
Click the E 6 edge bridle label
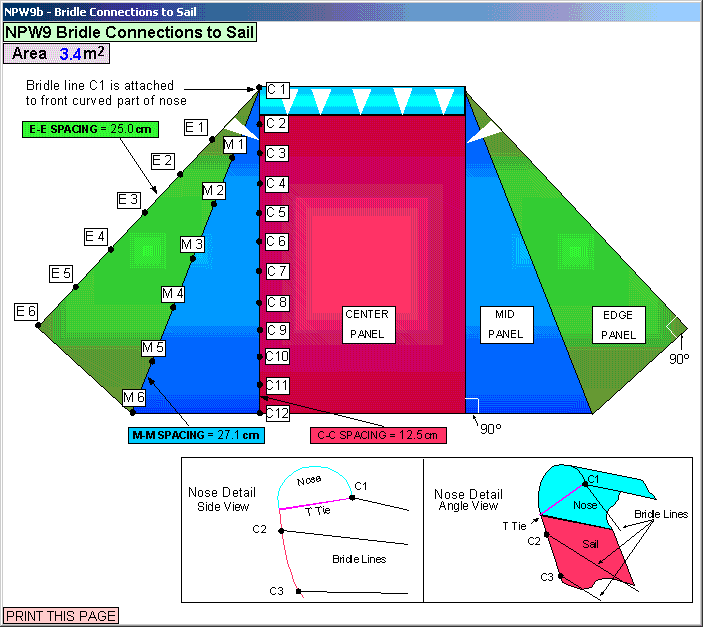point(26,312)
